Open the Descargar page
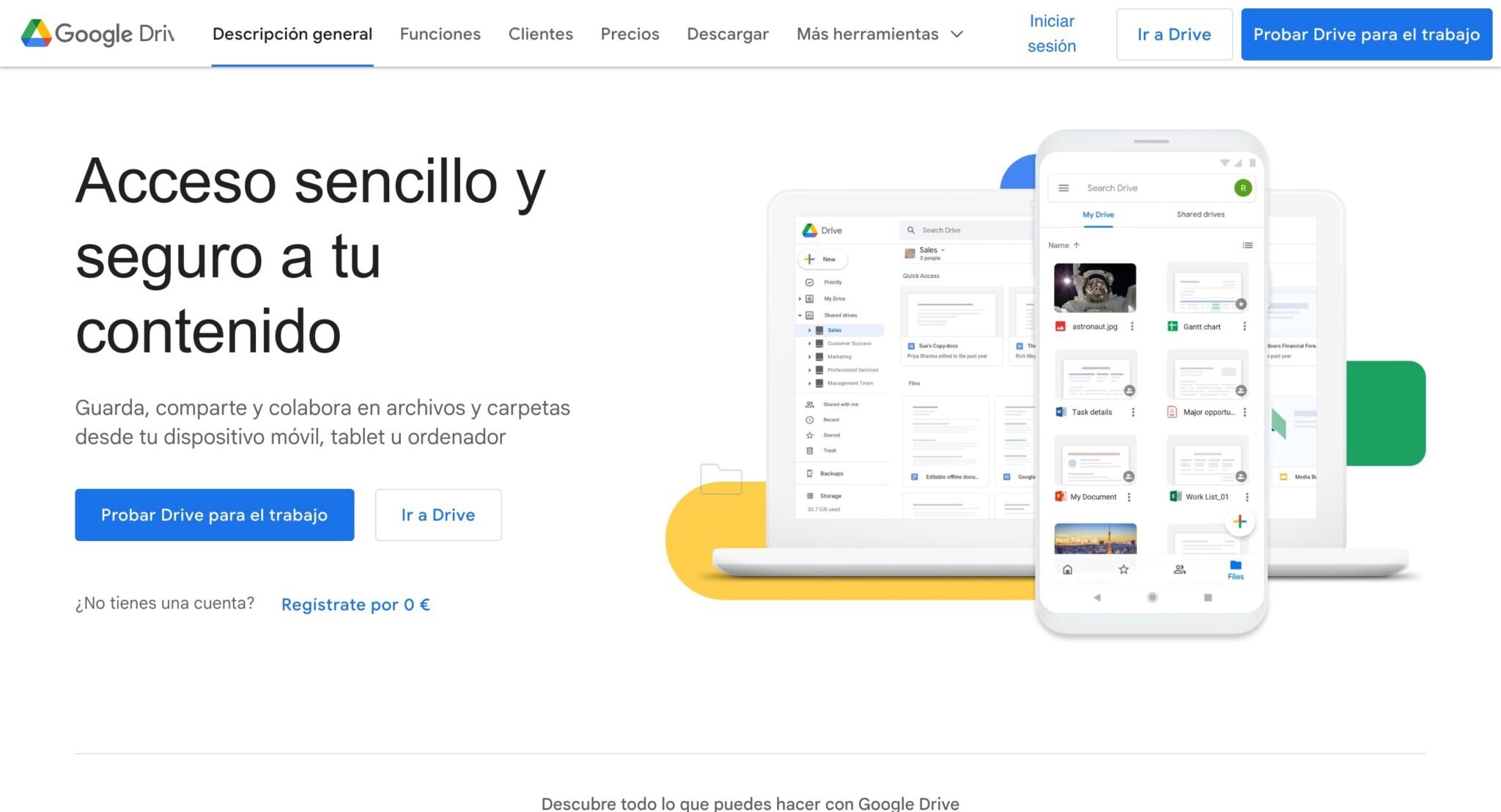Viewport: 1501px width, 812px height. (728, 34)
